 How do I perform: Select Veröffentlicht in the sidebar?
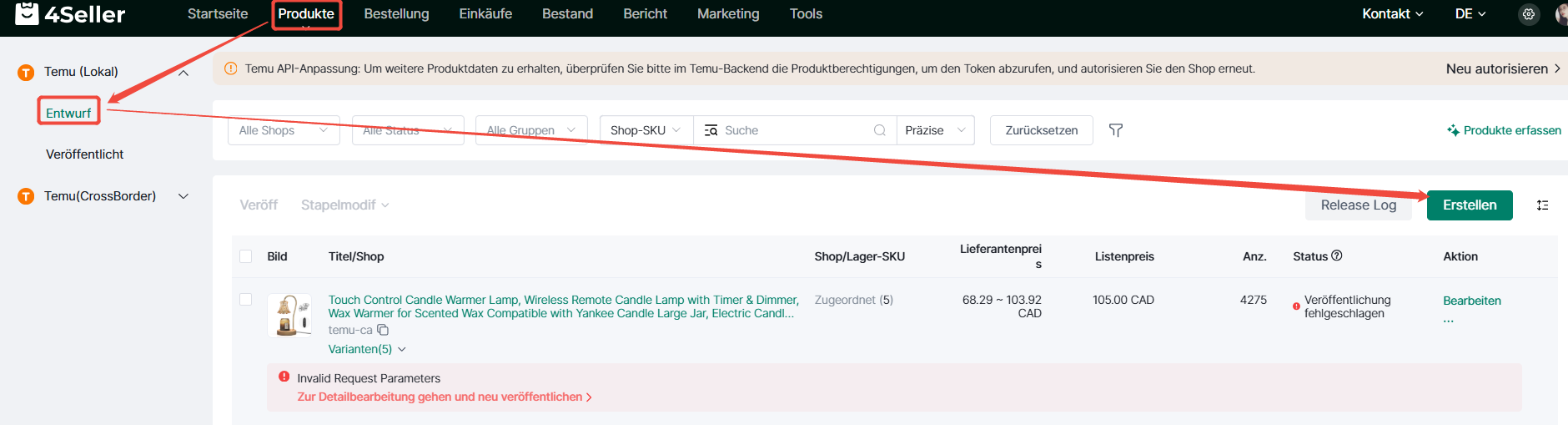pos(84,154)
